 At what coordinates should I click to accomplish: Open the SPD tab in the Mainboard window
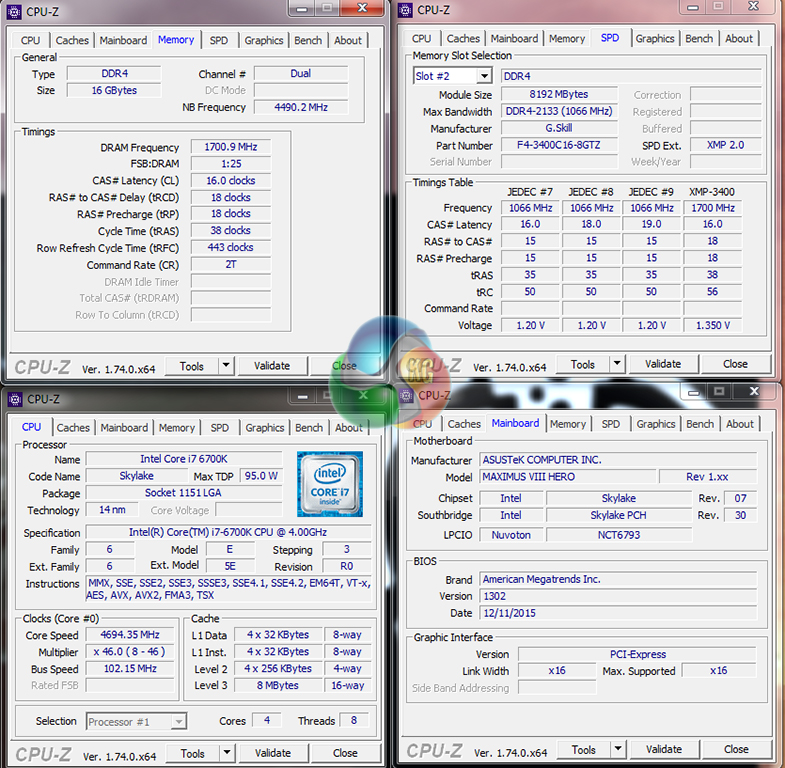611,424
